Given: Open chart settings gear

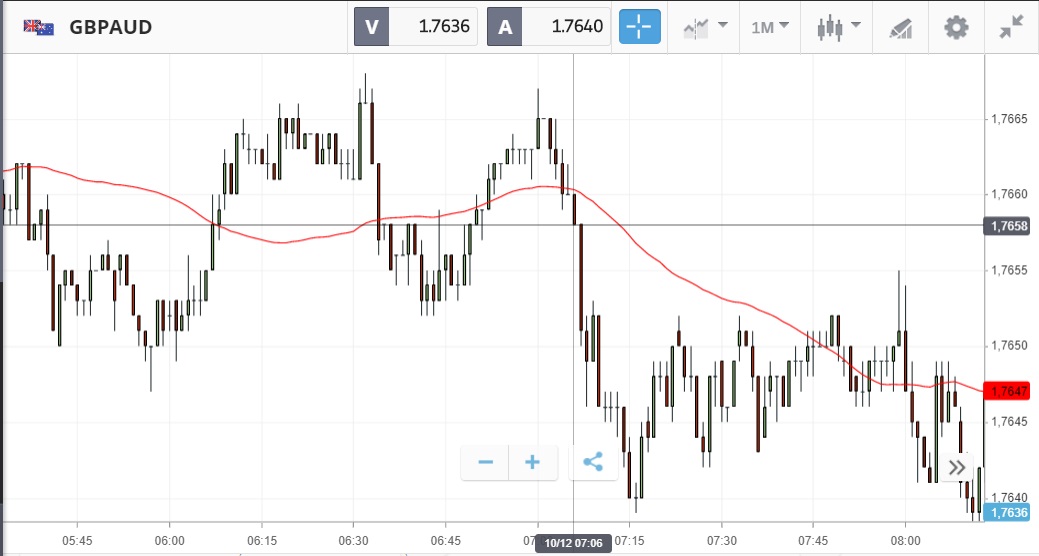Looking at the screenshot, I should [957, 27].
